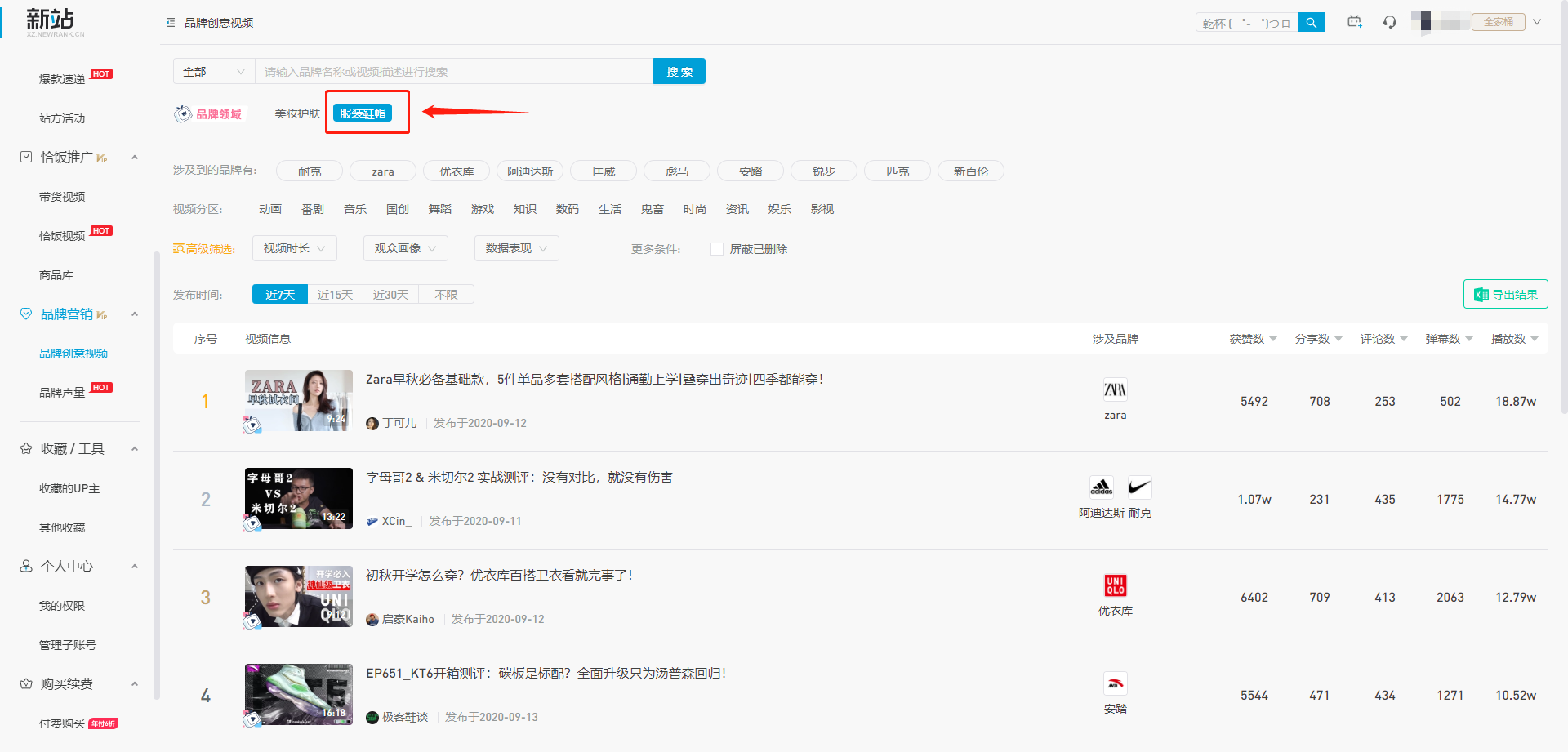Open the EP651 KT6 sneaker thumbnail
This screenshot has width=1568, height=752.
[x=299, y=694]
